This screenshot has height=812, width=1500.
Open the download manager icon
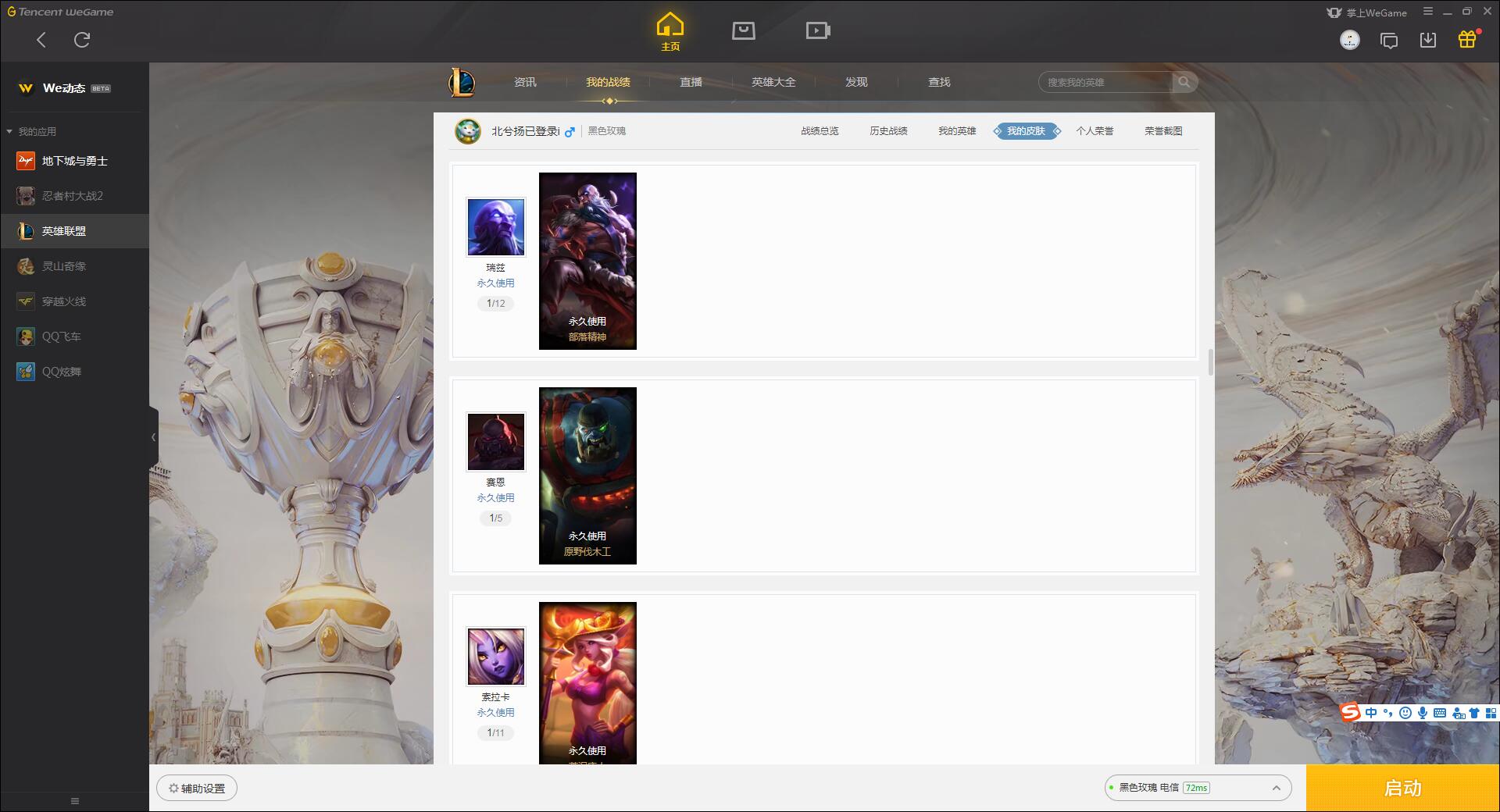coord(1428,40)
